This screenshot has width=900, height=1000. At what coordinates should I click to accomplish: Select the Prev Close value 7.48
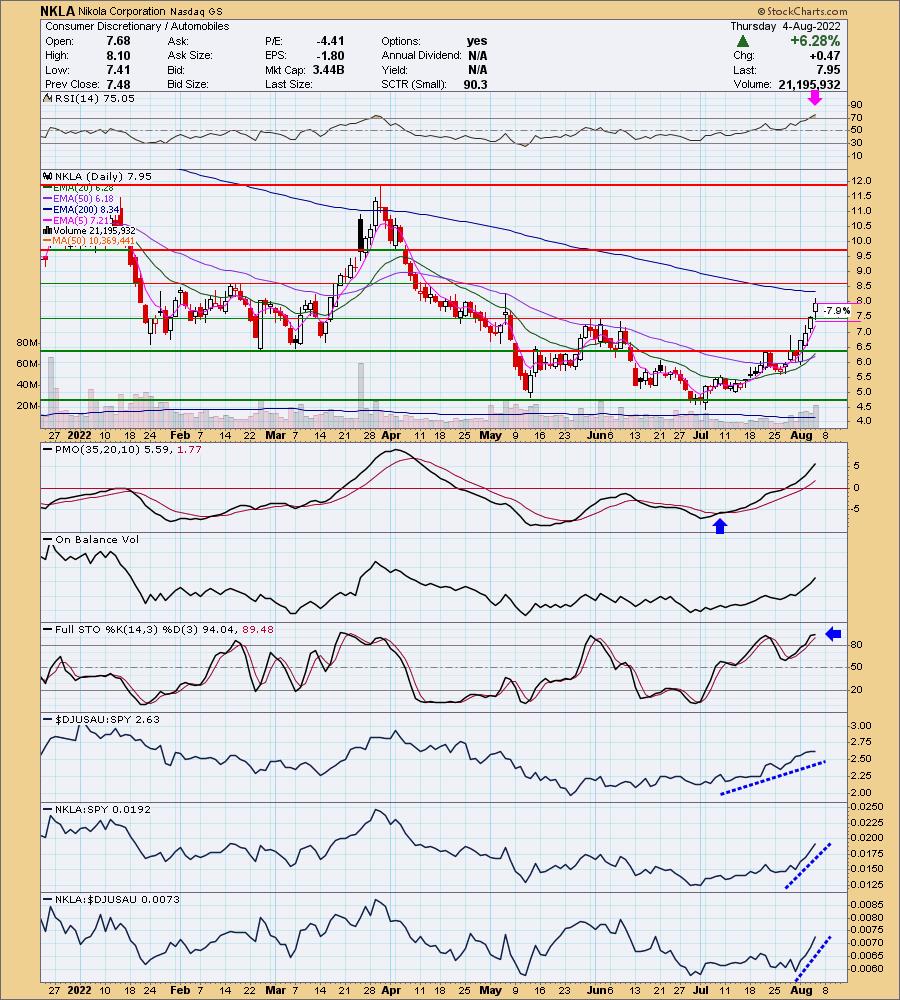[118, 84]
